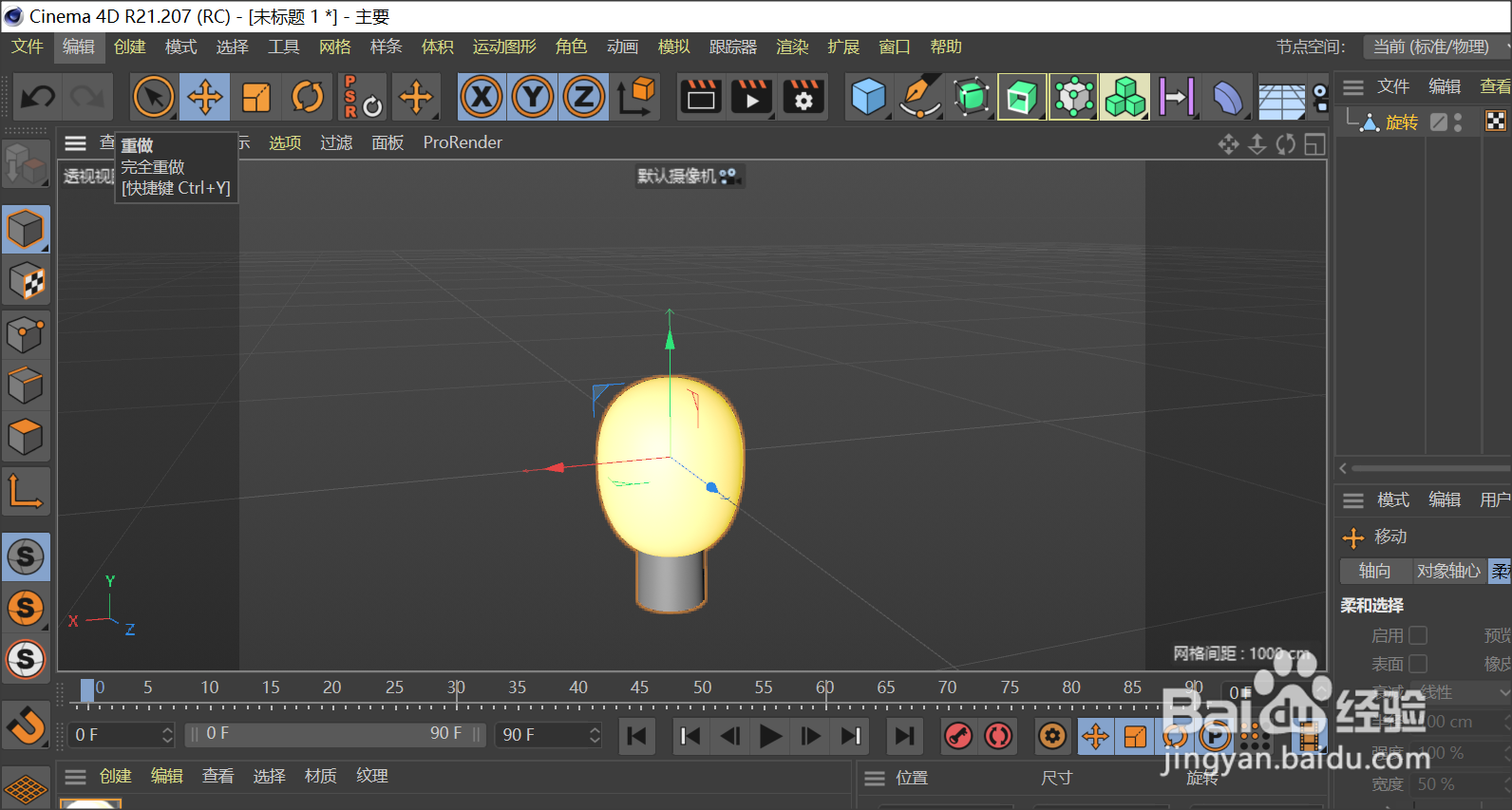Expand the viewport hamburger menu

(75, 143)
